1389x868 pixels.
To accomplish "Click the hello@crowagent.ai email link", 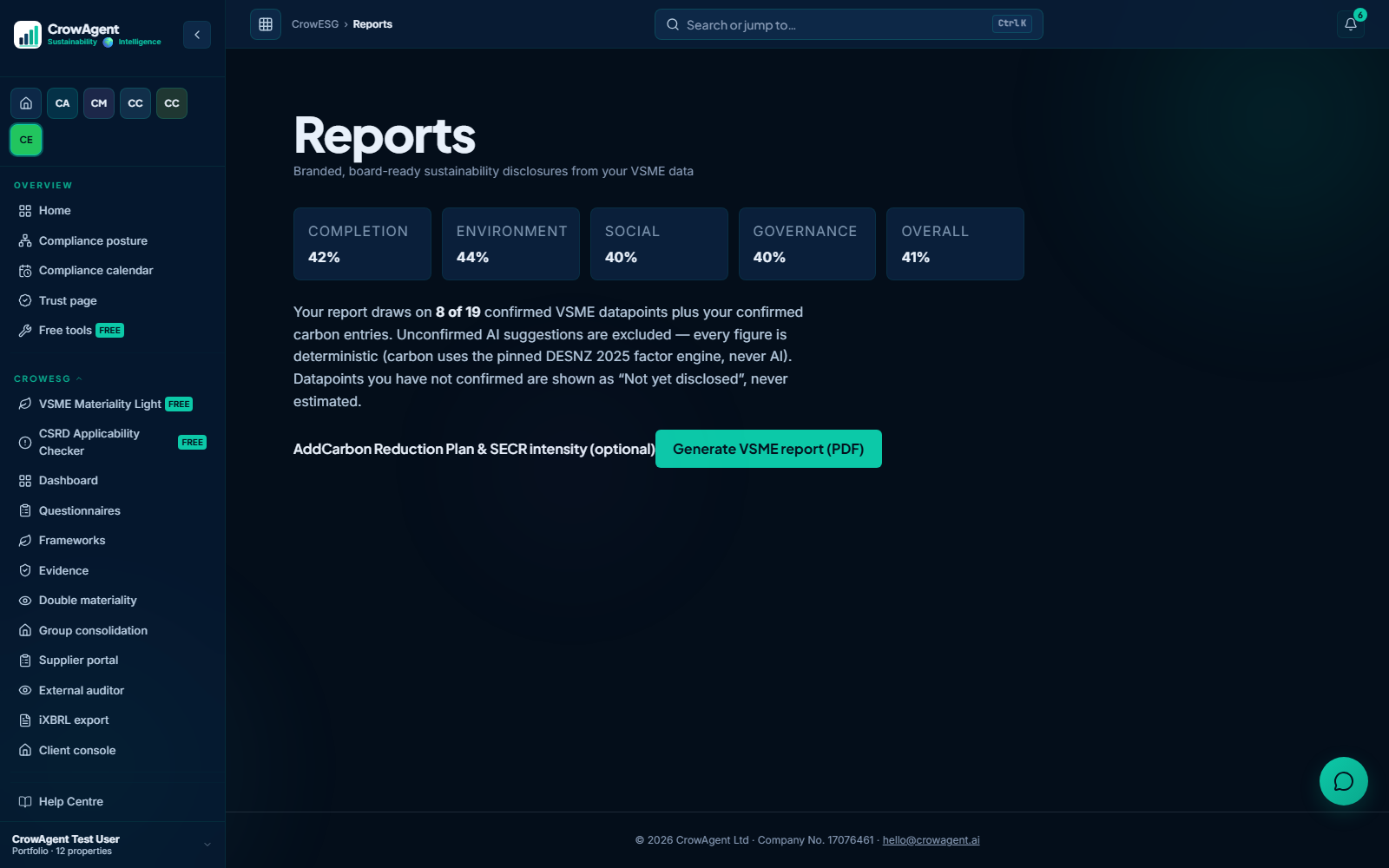I will coord(931,840).
